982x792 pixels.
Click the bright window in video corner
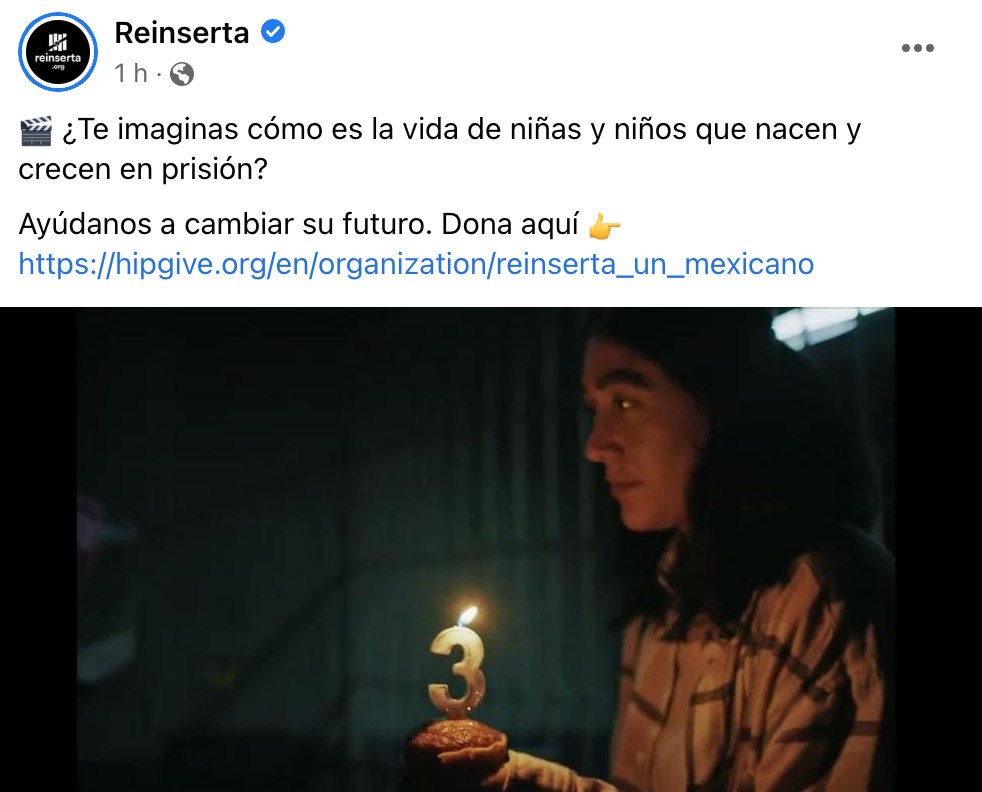pyautogui.click(x=827, y=326)
